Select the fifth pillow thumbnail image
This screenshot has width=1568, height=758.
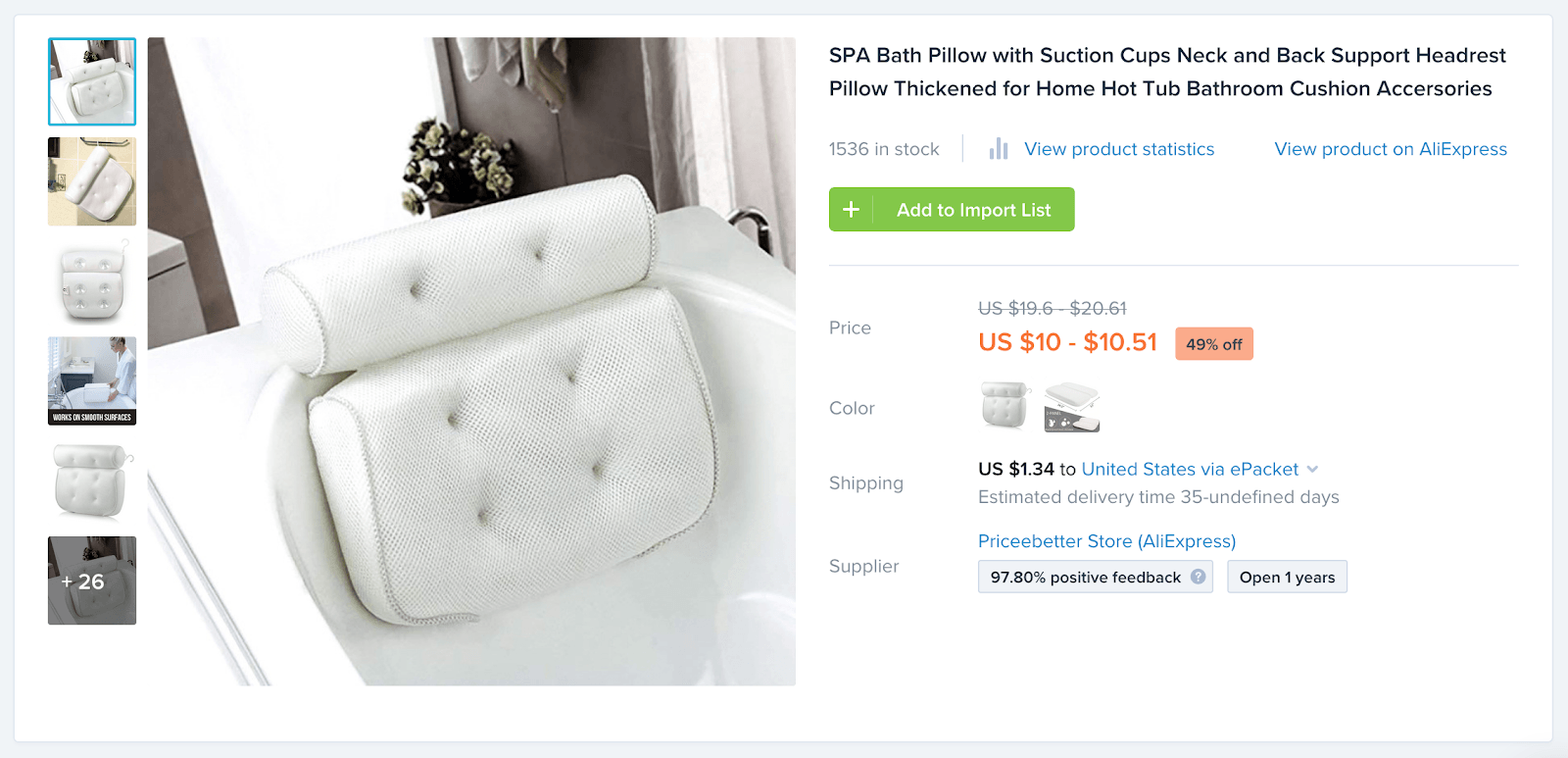pyautogui.click(x=92, y=480)
